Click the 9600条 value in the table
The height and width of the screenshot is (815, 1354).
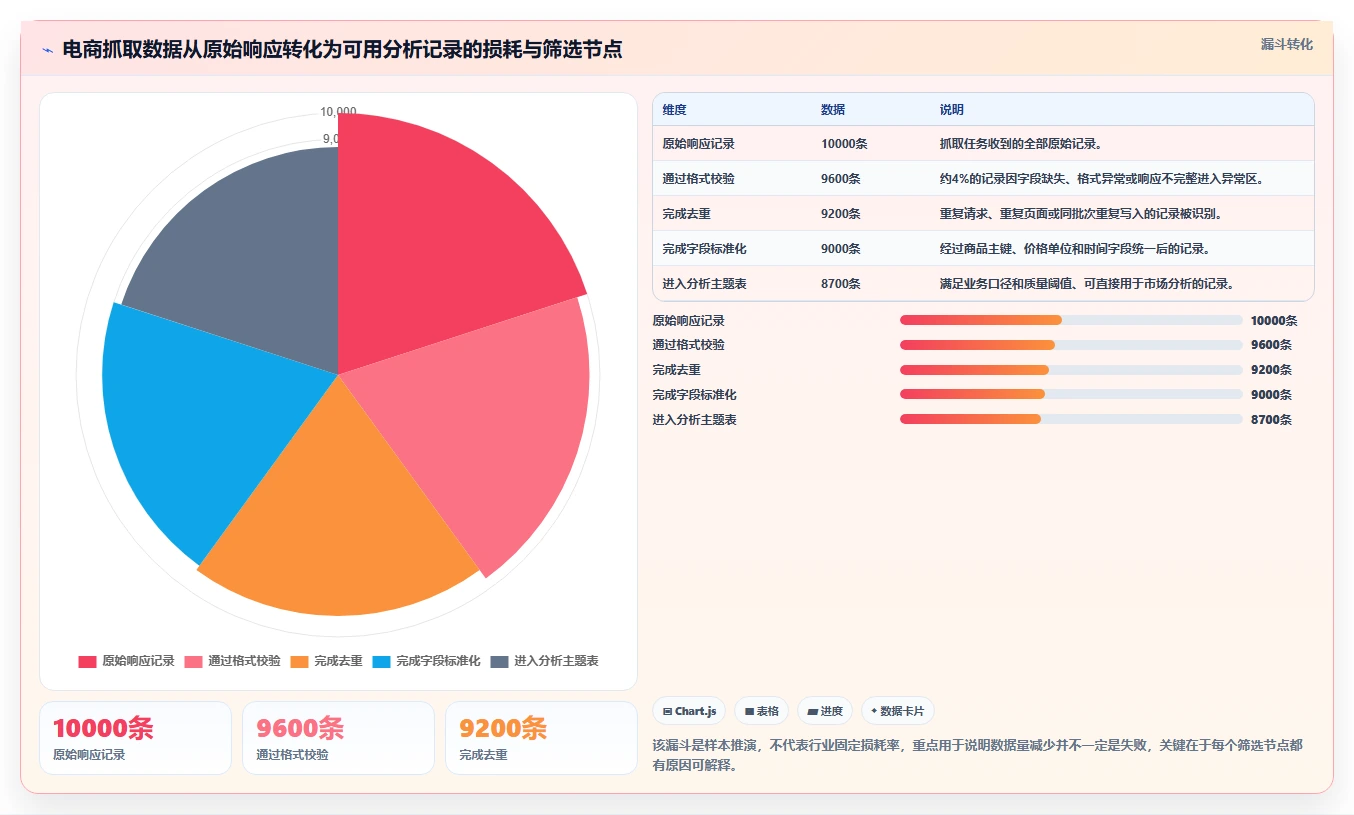point(841,179)
